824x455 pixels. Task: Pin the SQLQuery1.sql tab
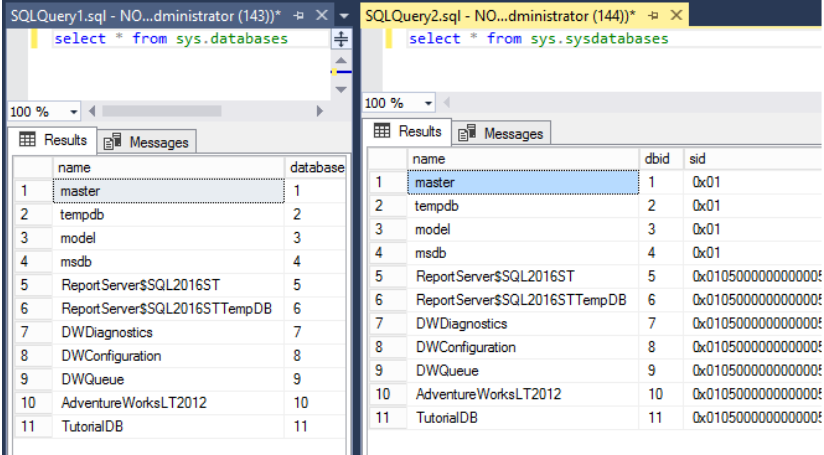[x=299, y=16]
